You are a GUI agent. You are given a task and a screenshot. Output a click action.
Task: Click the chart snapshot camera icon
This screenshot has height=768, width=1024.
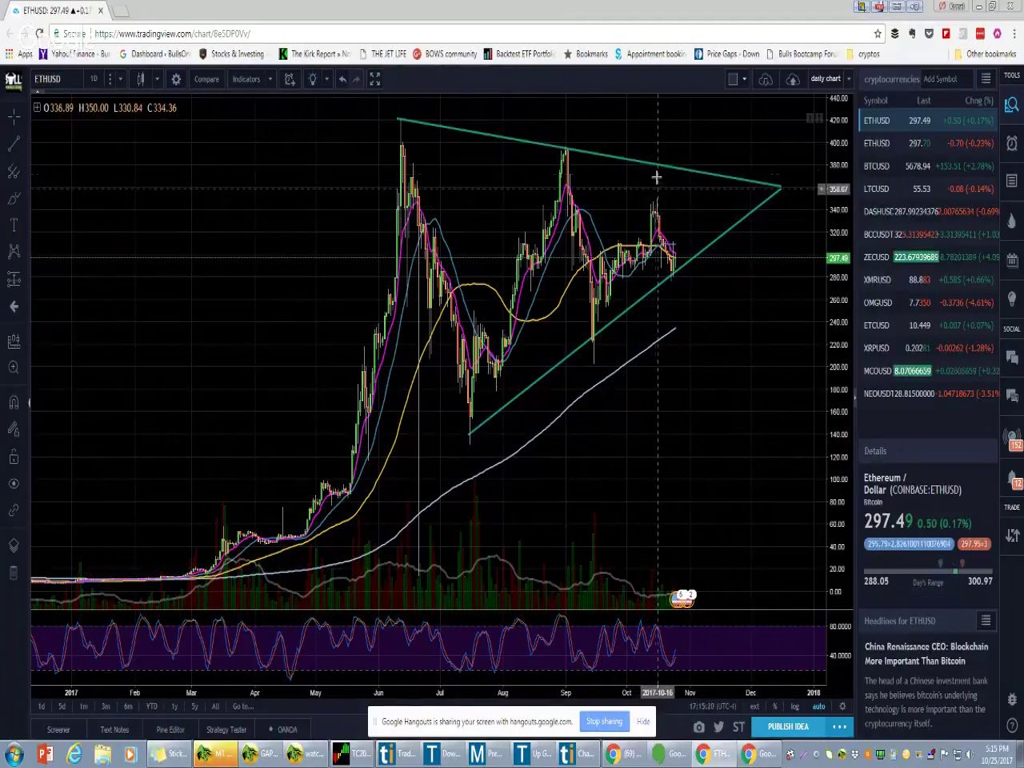click(699, 727)
